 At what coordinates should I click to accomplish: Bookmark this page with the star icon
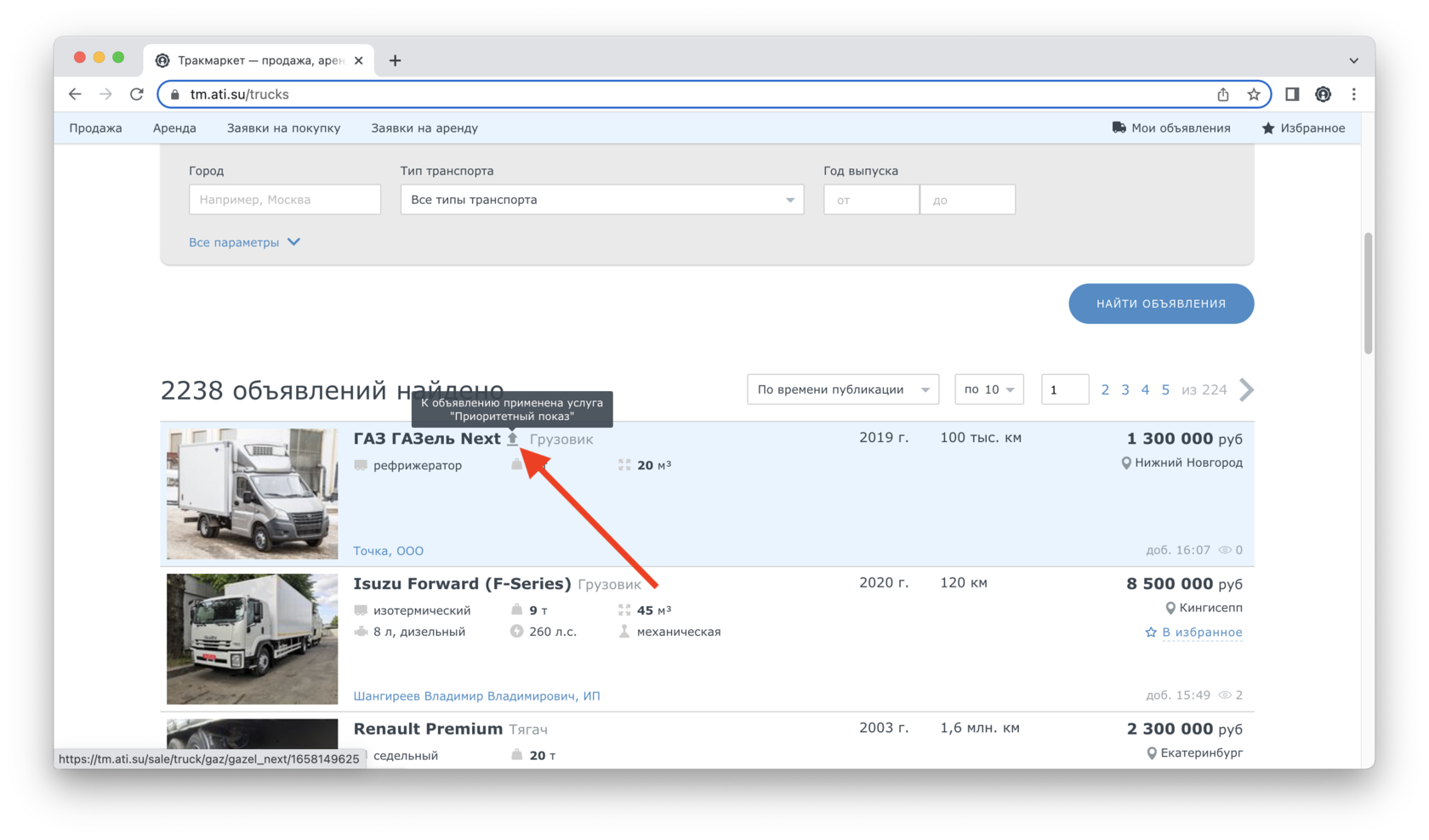click(1254, 94)
